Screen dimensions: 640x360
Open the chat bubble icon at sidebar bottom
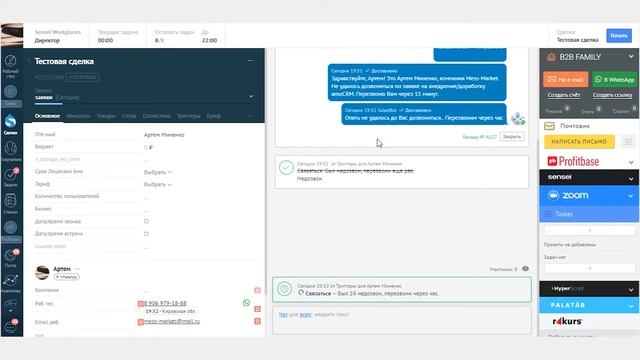[11, 327]
